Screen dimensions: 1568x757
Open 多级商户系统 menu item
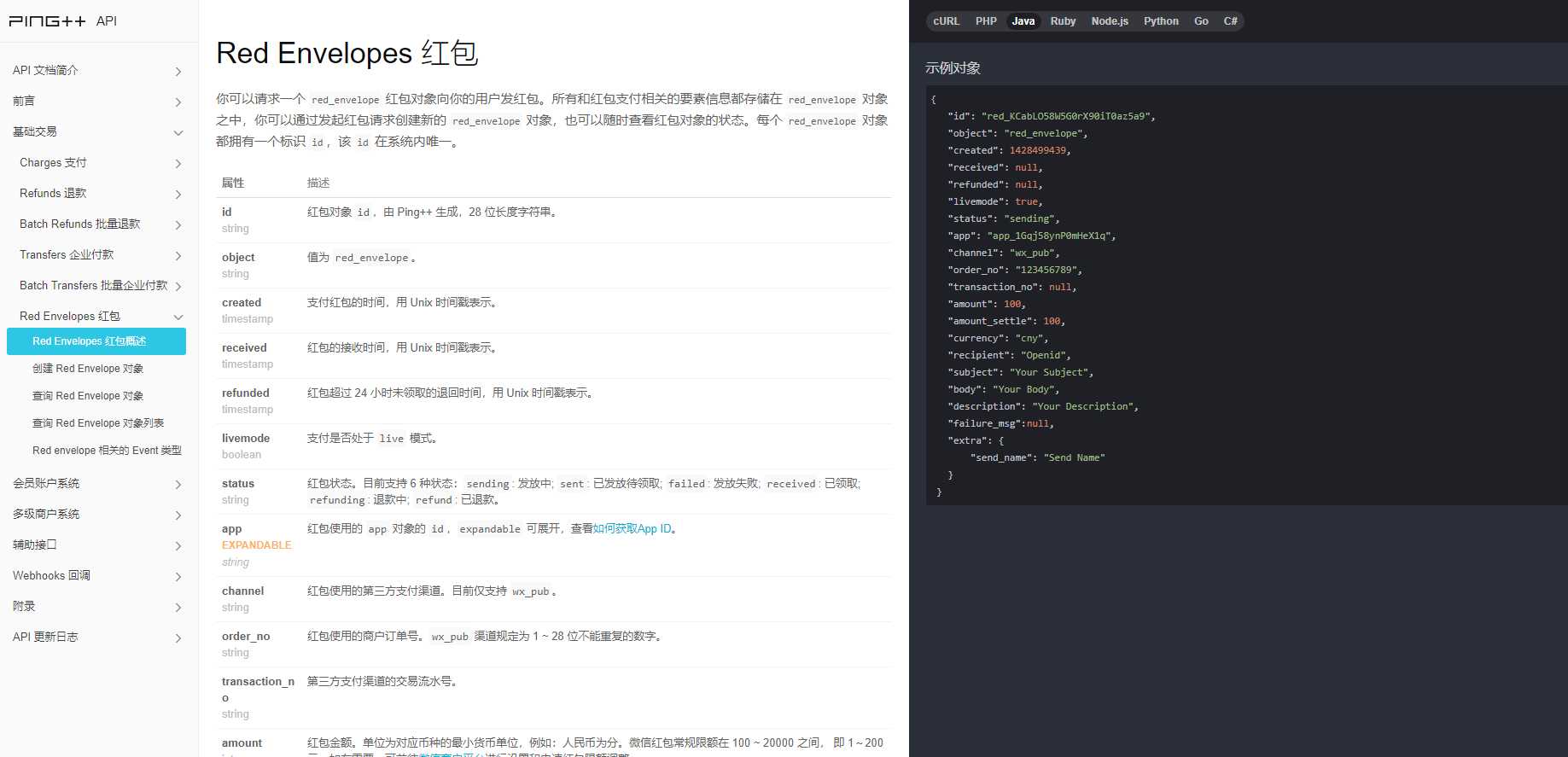tap(46, 514)
